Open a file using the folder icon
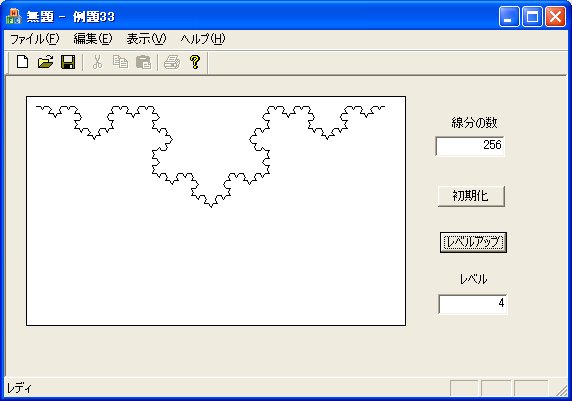This screenshot has width=572, height=401. tap(45, 62)
